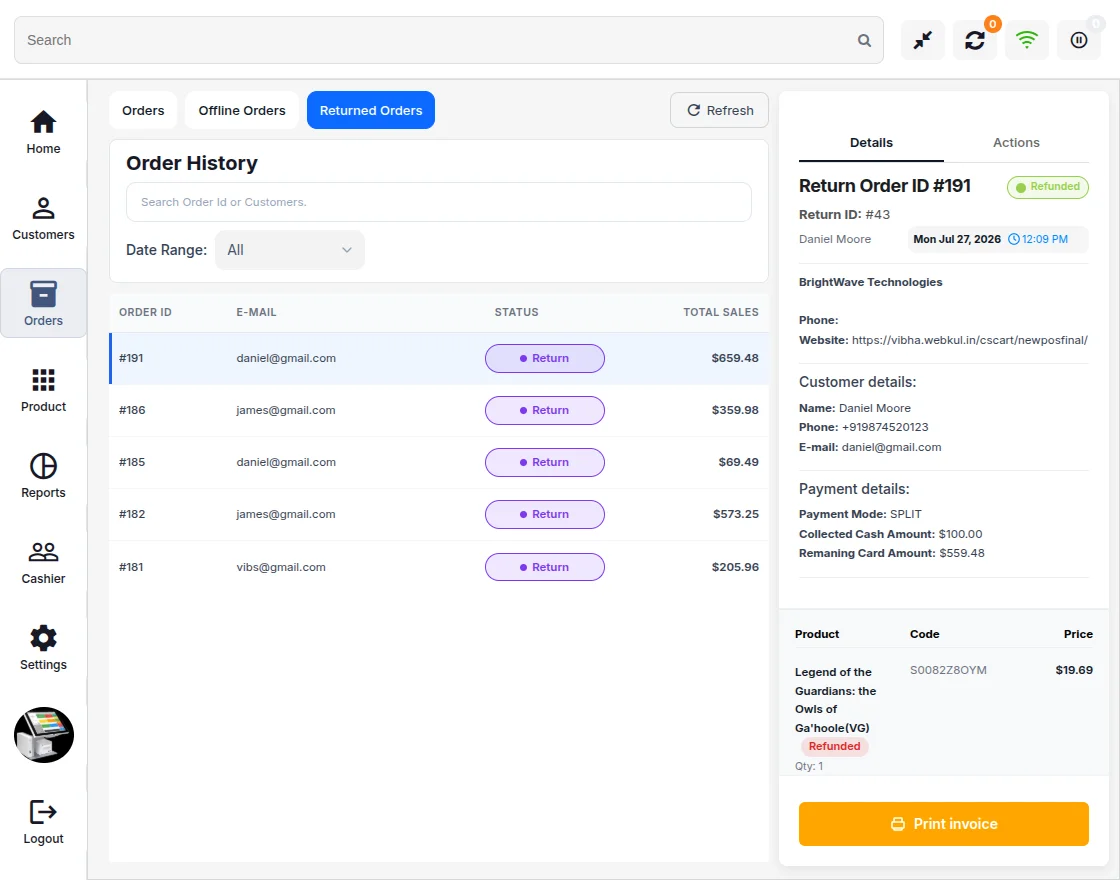The image size is (1120, 880).
Task: Click Collected Cash Amount $100.00
Action: (x=891, y=534)
